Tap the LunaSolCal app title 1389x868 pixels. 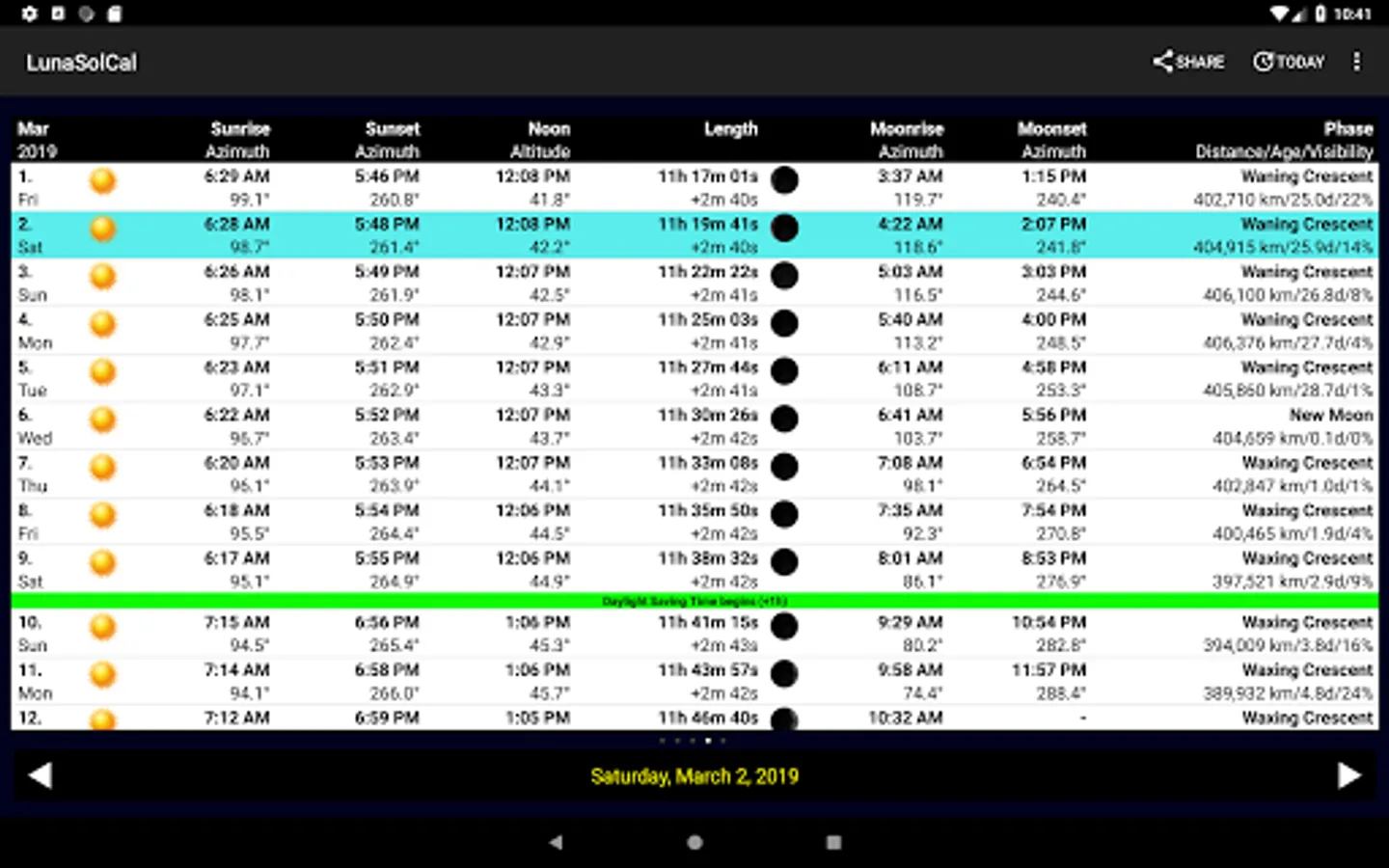(x=81, y=63)
